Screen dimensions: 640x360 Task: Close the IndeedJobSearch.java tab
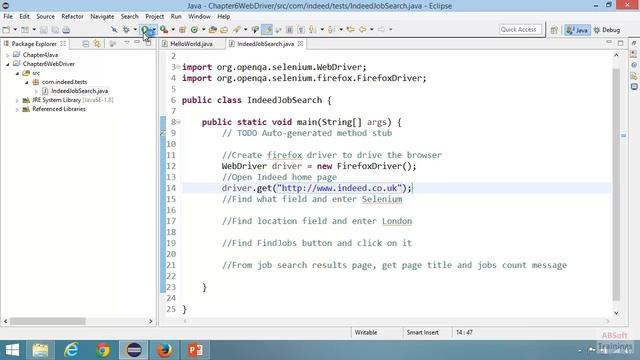[300, 44]
